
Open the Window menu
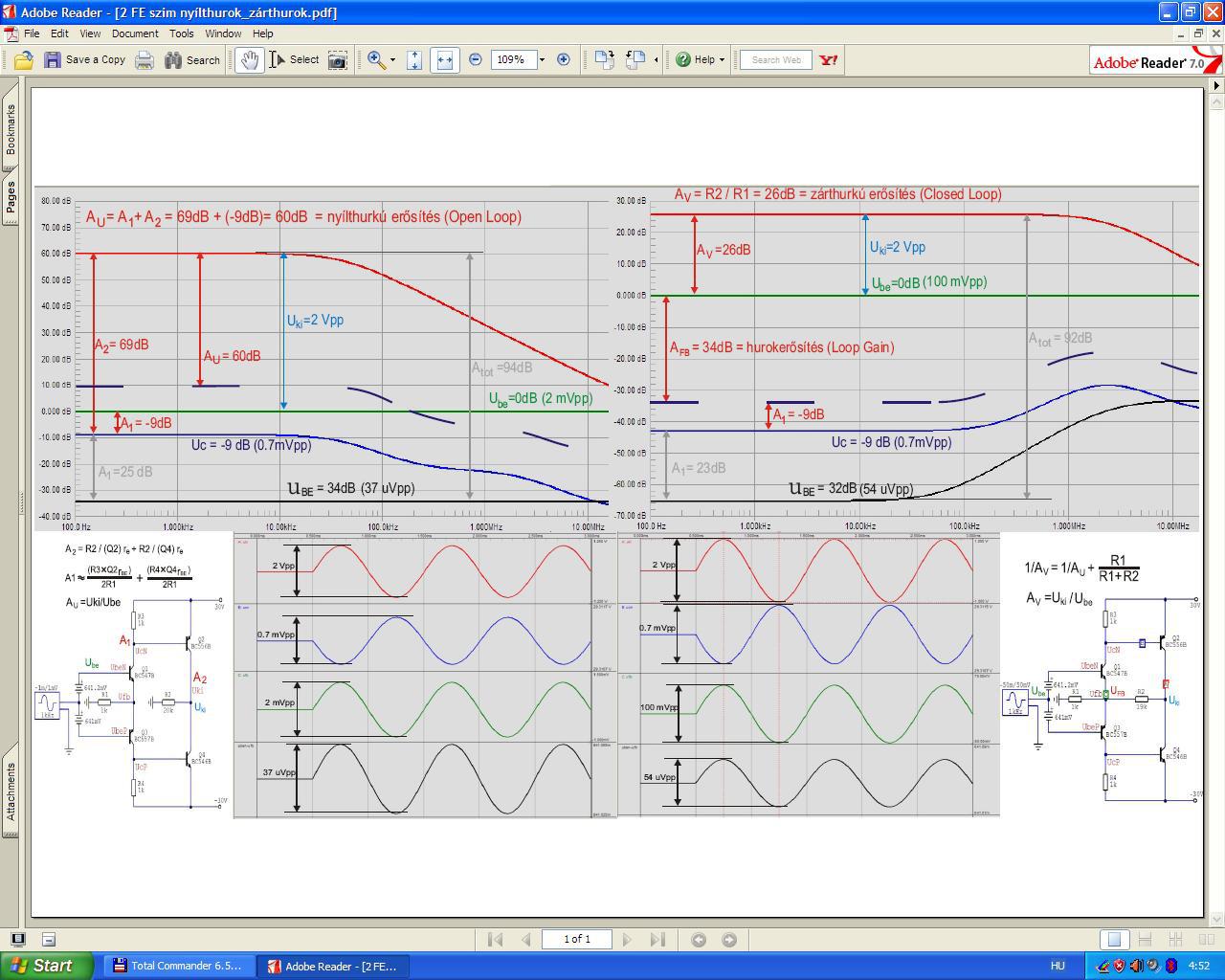click(x=223, y=33)
